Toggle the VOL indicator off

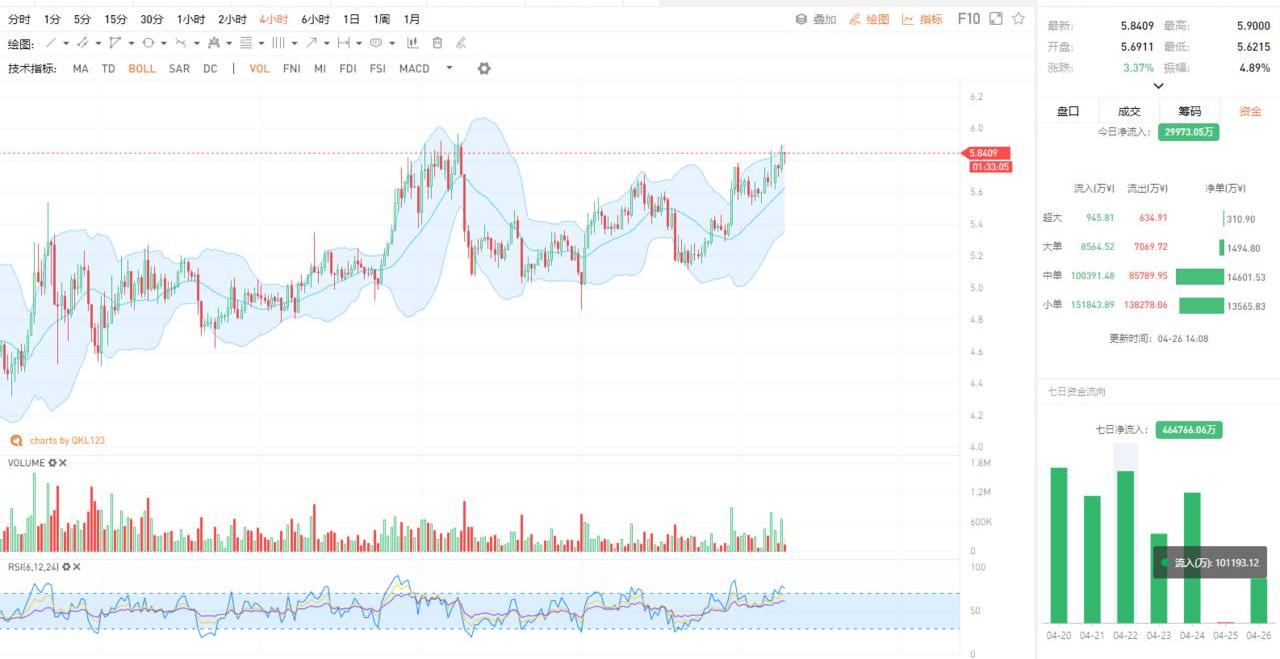click(x=259, y=69)
